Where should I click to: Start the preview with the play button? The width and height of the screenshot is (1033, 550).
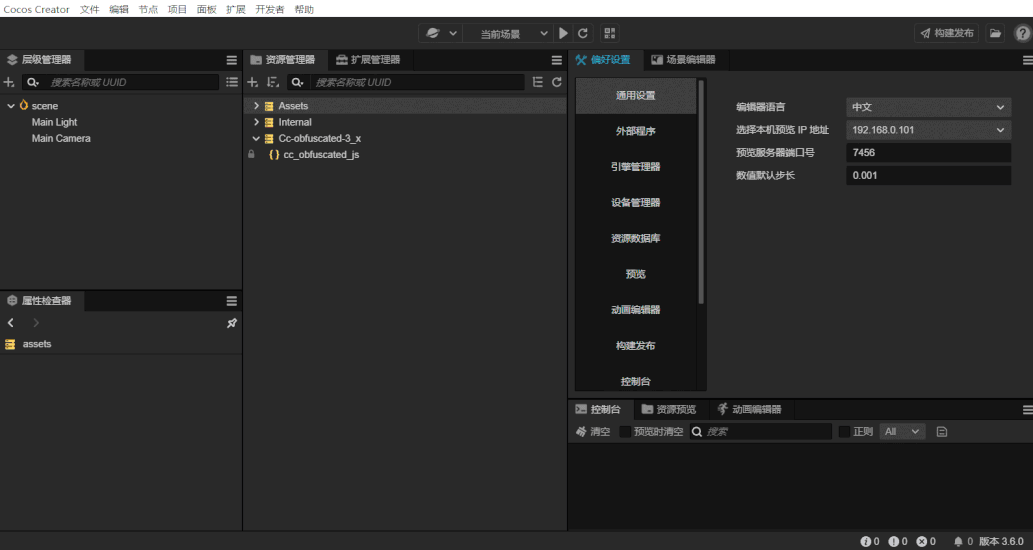(563, 33)
